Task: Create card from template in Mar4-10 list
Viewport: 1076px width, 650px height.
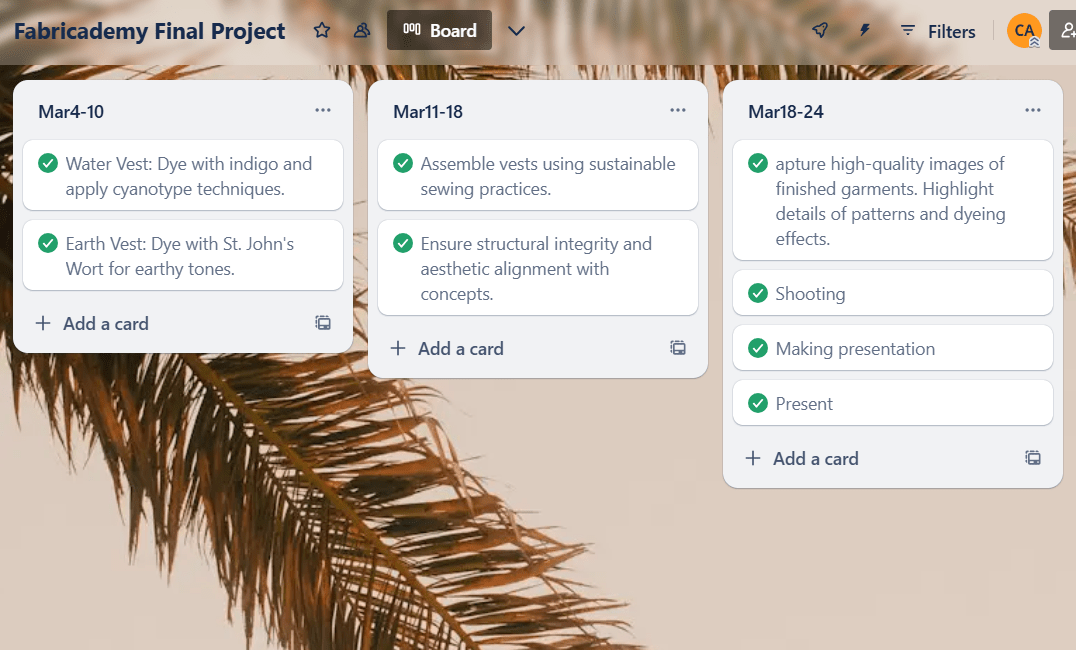Action: [323, 323]
